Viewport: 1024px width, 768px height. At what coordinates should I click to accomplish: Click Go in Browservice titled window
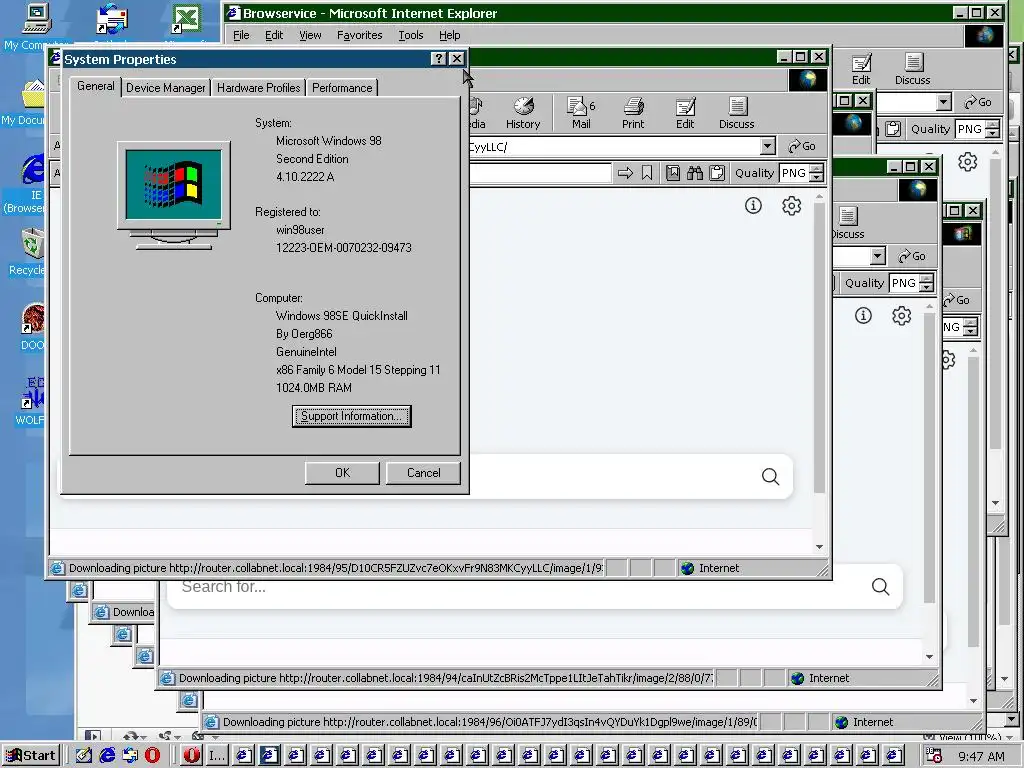point(978,102)
